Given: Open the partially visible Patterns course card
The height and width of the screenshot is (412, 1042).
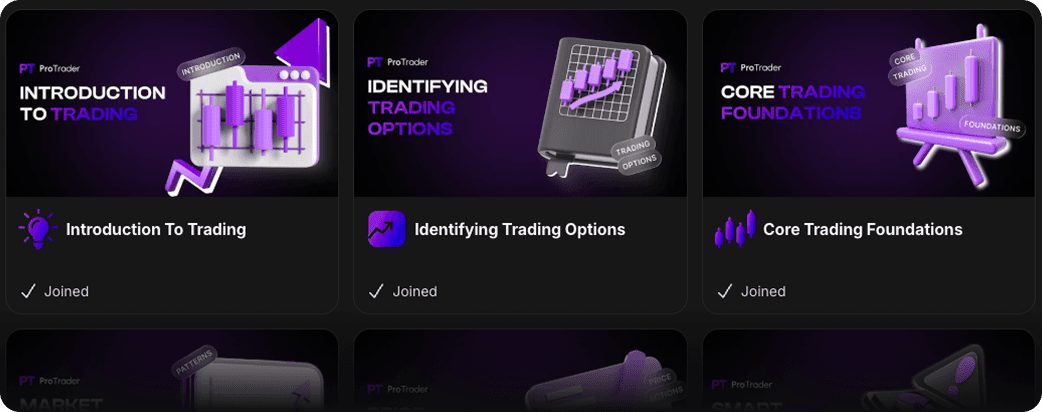Looking at the screenshot, I should coord(172,370).
